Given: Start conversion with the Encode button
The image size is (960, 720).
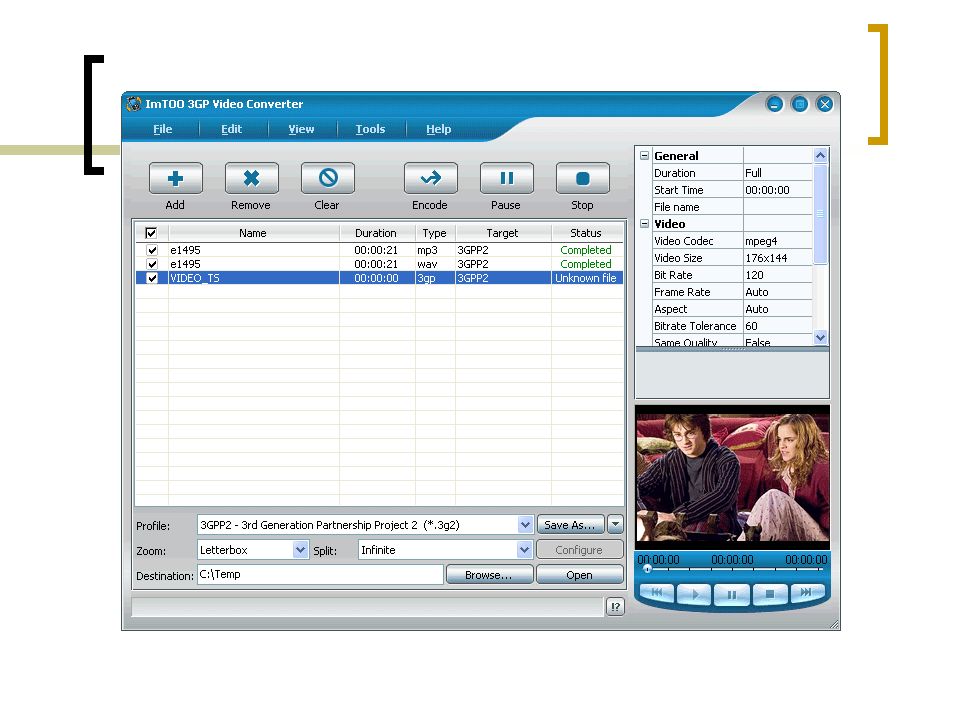Looking at the screenshot, I should pos(430,178).
